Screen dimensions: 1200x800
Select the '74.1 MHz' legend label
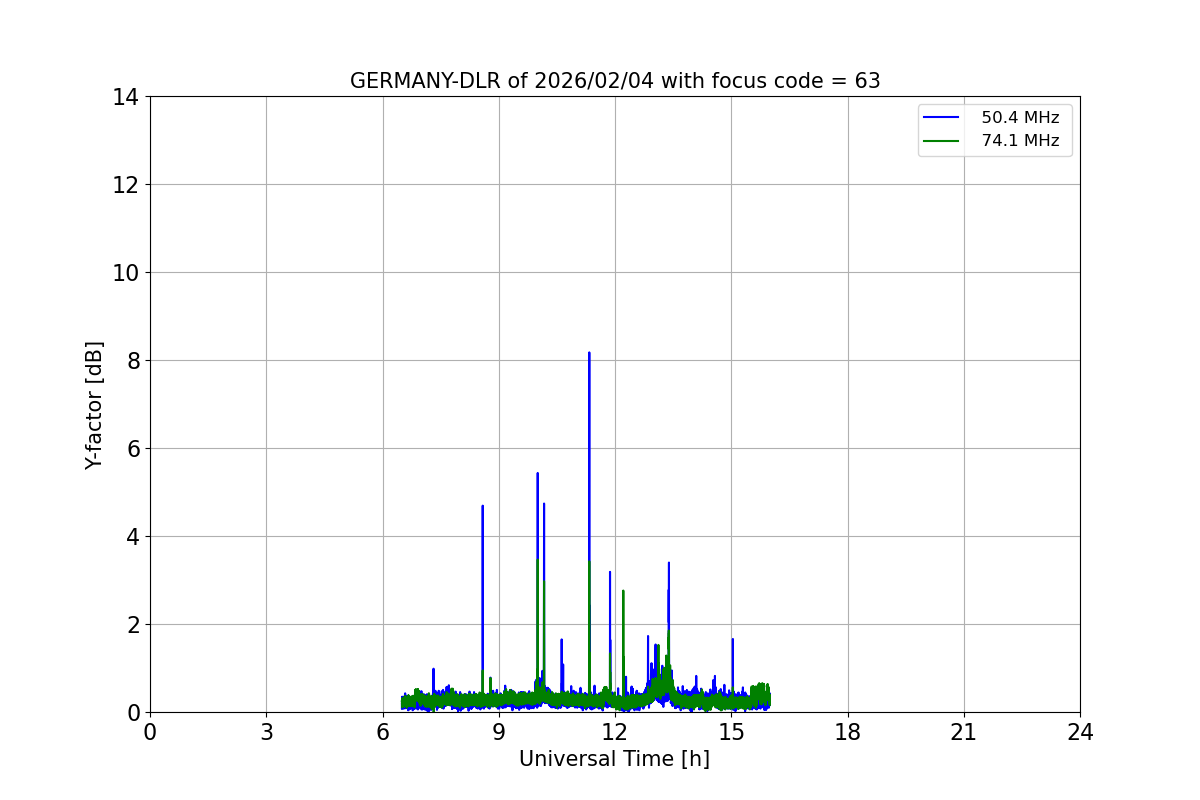tap(1020, 141)
